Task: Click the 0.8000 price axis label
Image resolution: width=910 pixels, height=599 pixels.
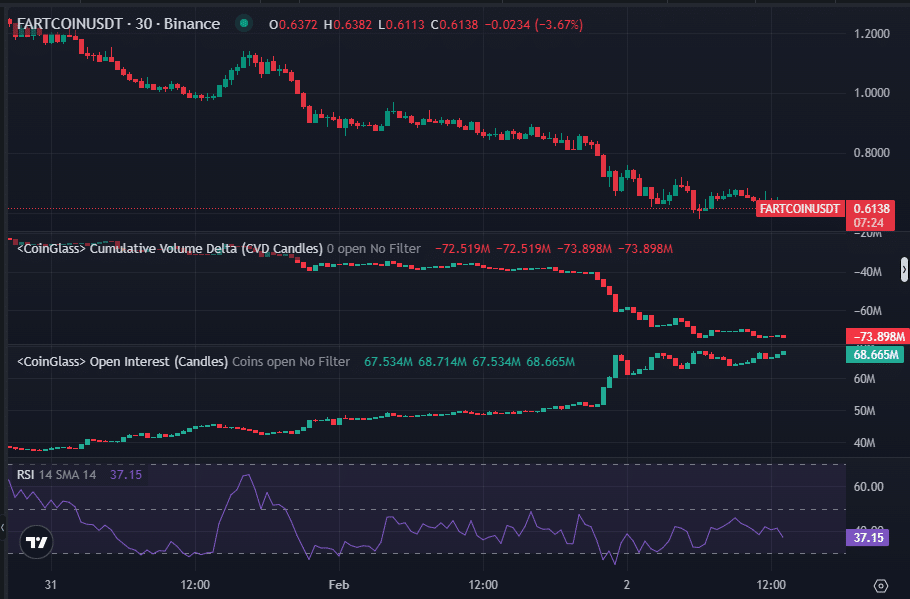Action: (871, 153)
